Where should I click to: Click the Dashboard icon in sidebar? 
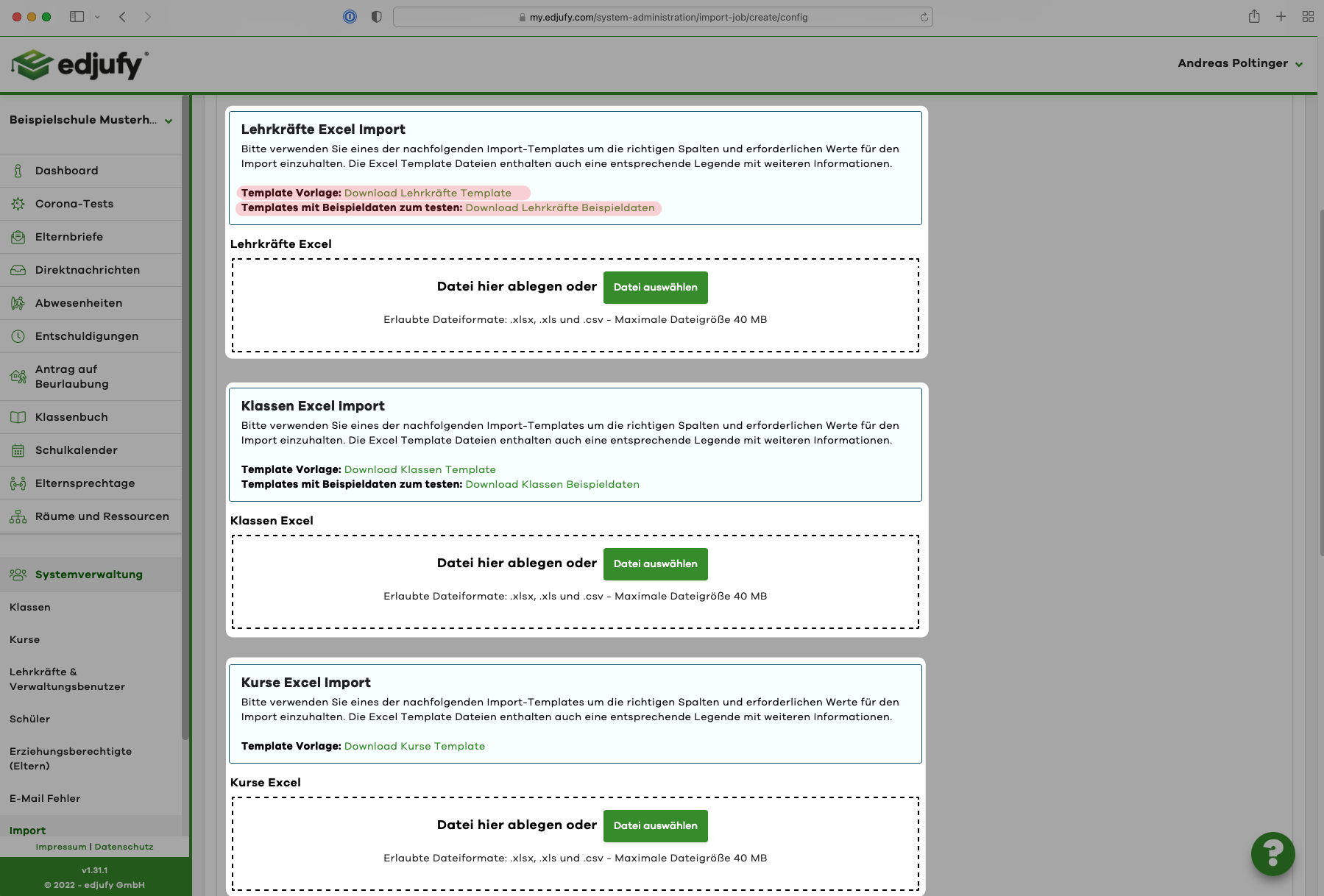tap(18, 171)
